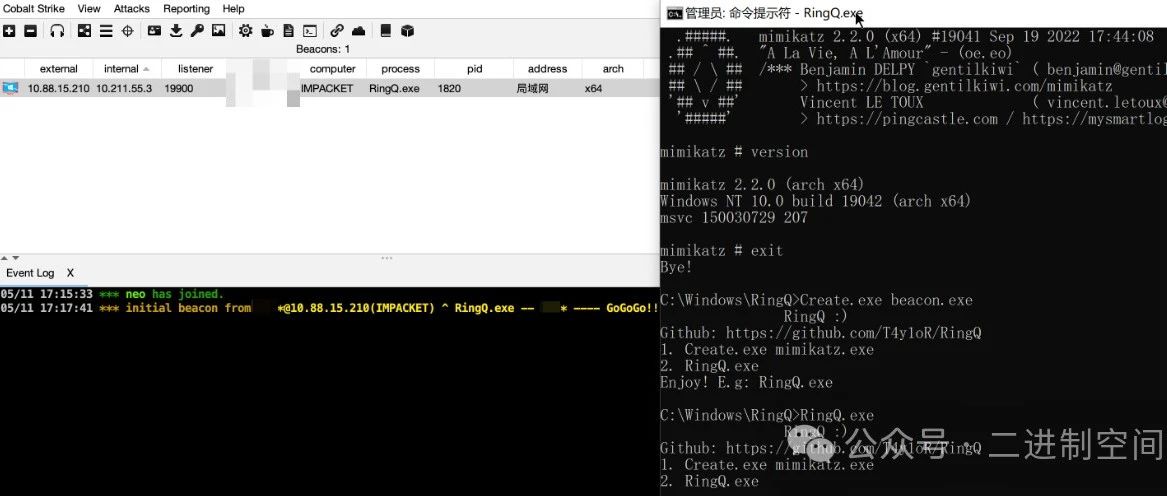
Task: Select the 10.88.15.210 external address cell
Action: (x=59, y=88)
